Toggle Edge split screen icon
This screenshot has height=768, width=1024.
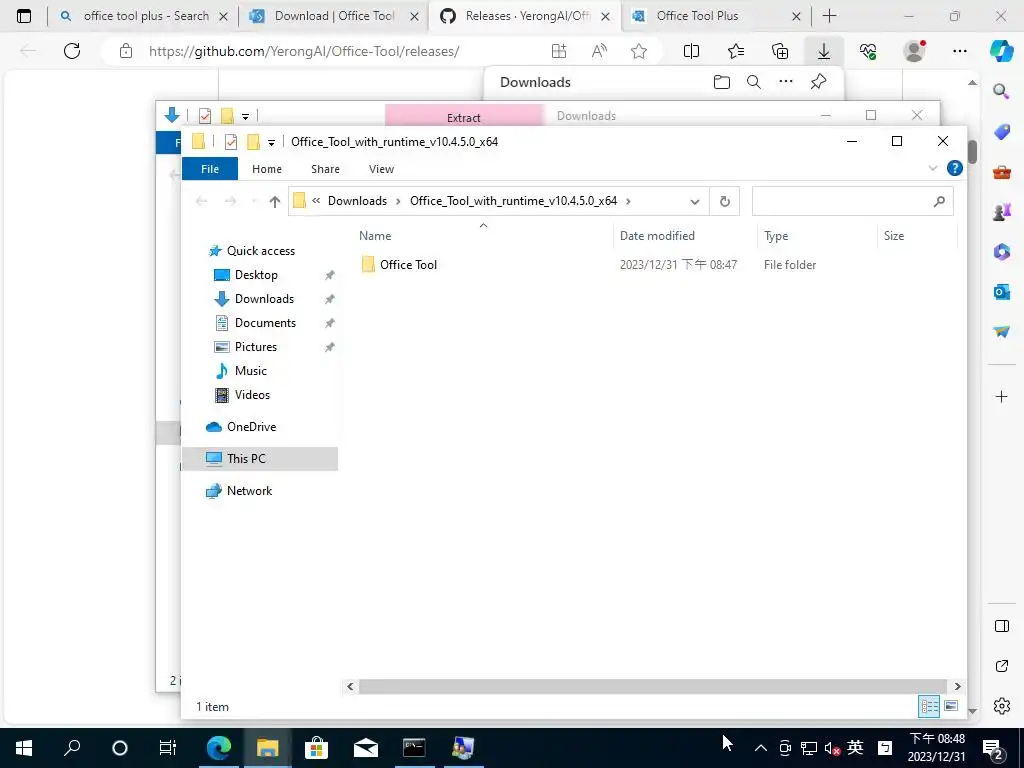[x=691, y=51]
